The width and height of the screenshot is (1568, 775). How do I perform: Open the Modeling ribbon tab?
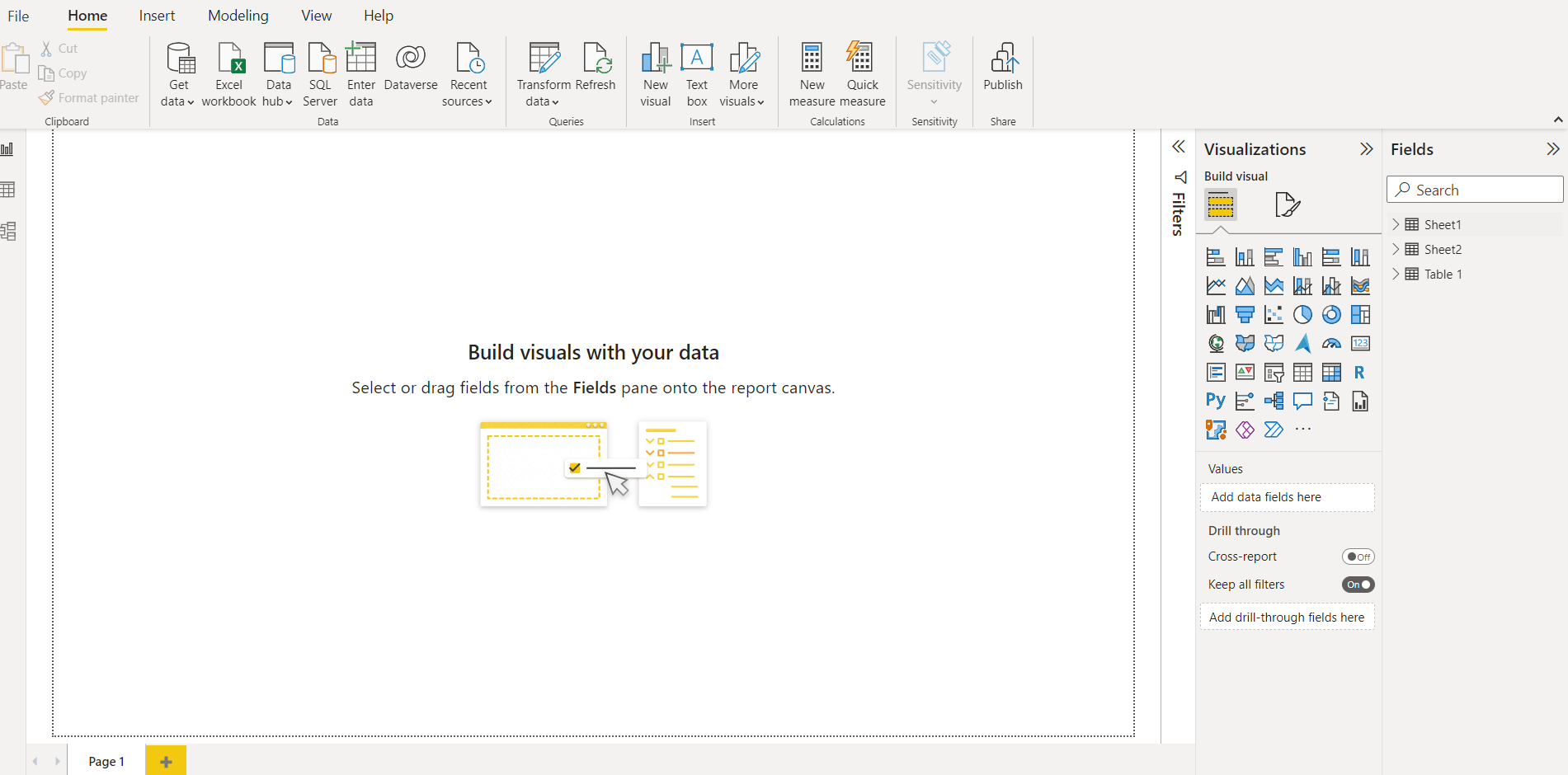(x=238, y=16)
